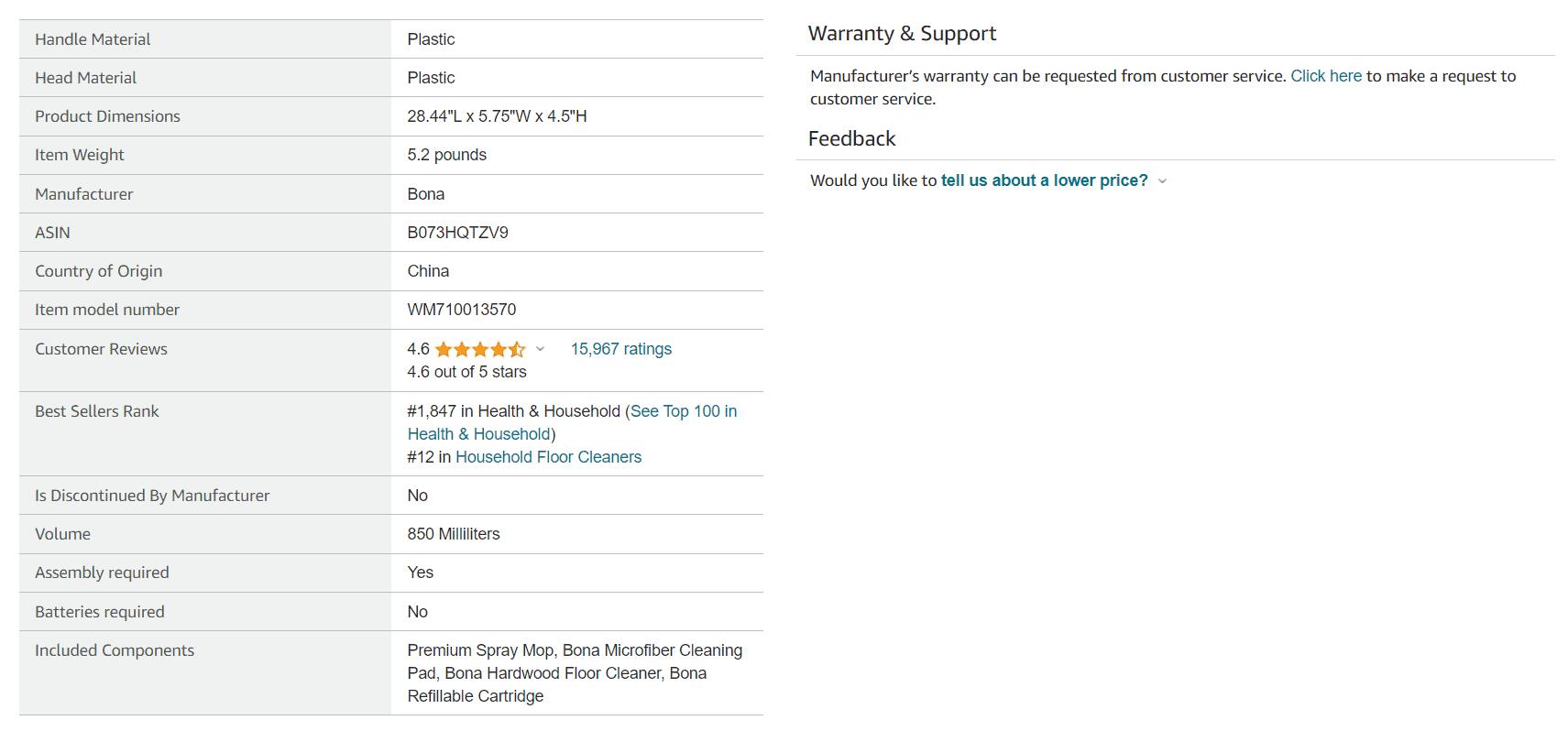Click the Bona manufacturer value
Screen dimensions: 1568x731
[425, 194]
